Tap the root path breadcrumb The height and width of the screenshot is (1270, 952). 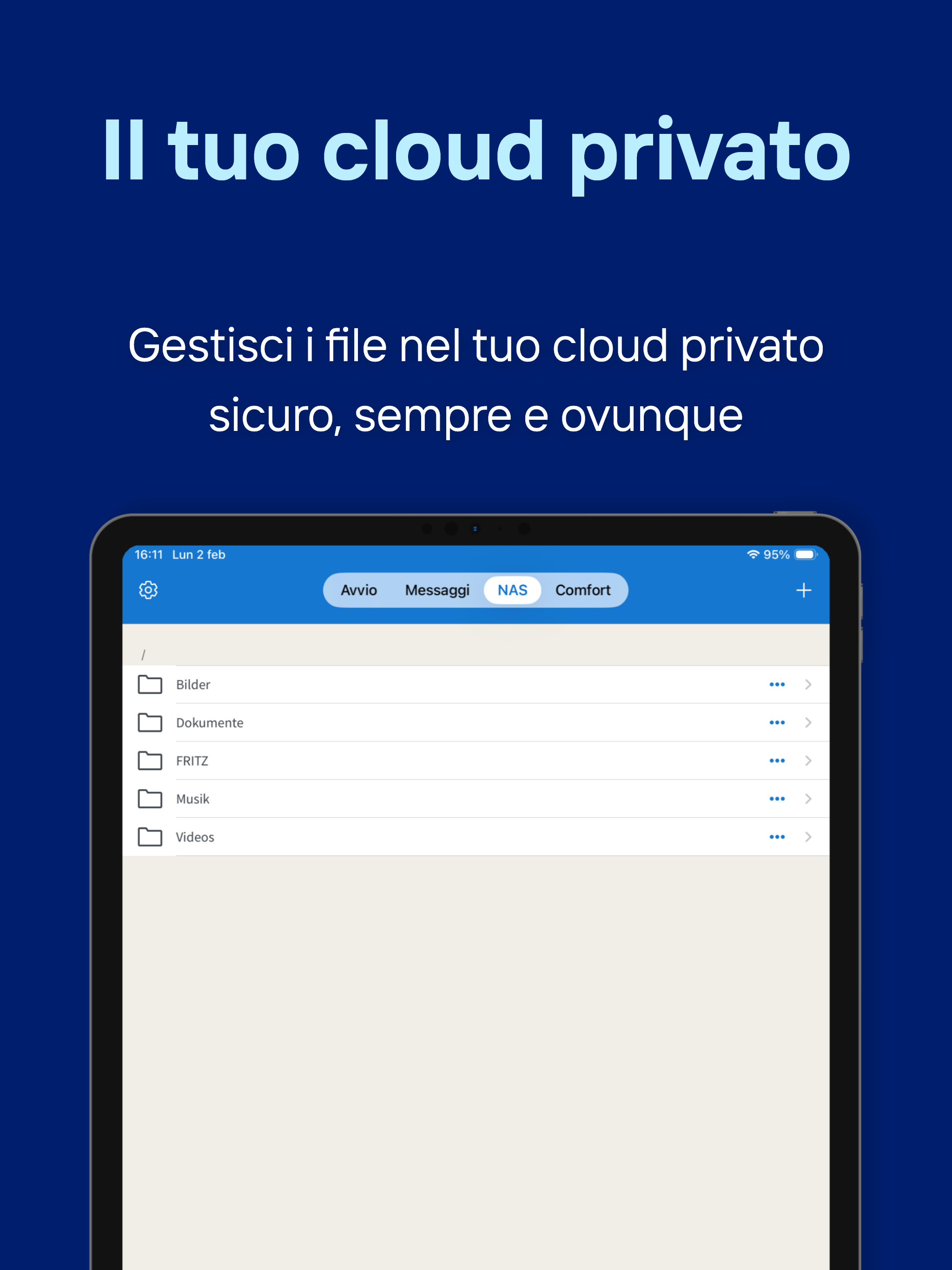(144, 654)
